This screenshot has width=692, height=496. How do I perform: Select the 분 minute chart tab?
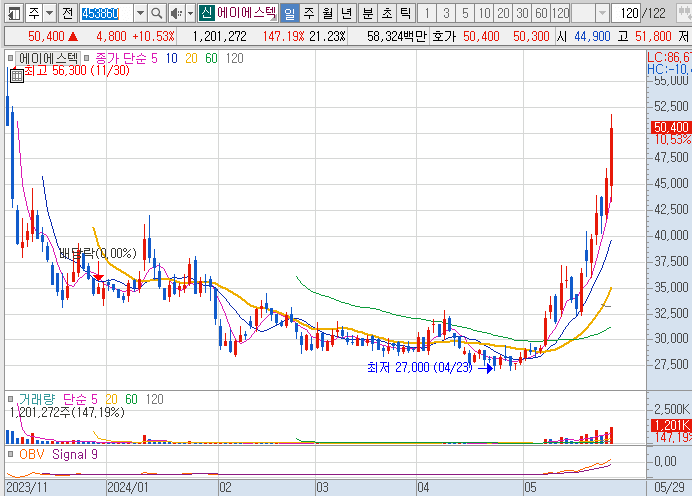[368, 13]
